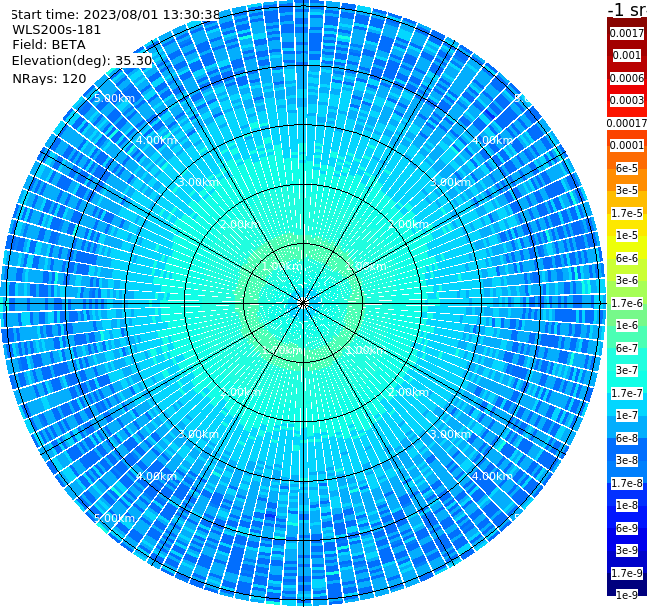
Task: Select the 1e-8 colorbar label
Action: pos(627,505)
